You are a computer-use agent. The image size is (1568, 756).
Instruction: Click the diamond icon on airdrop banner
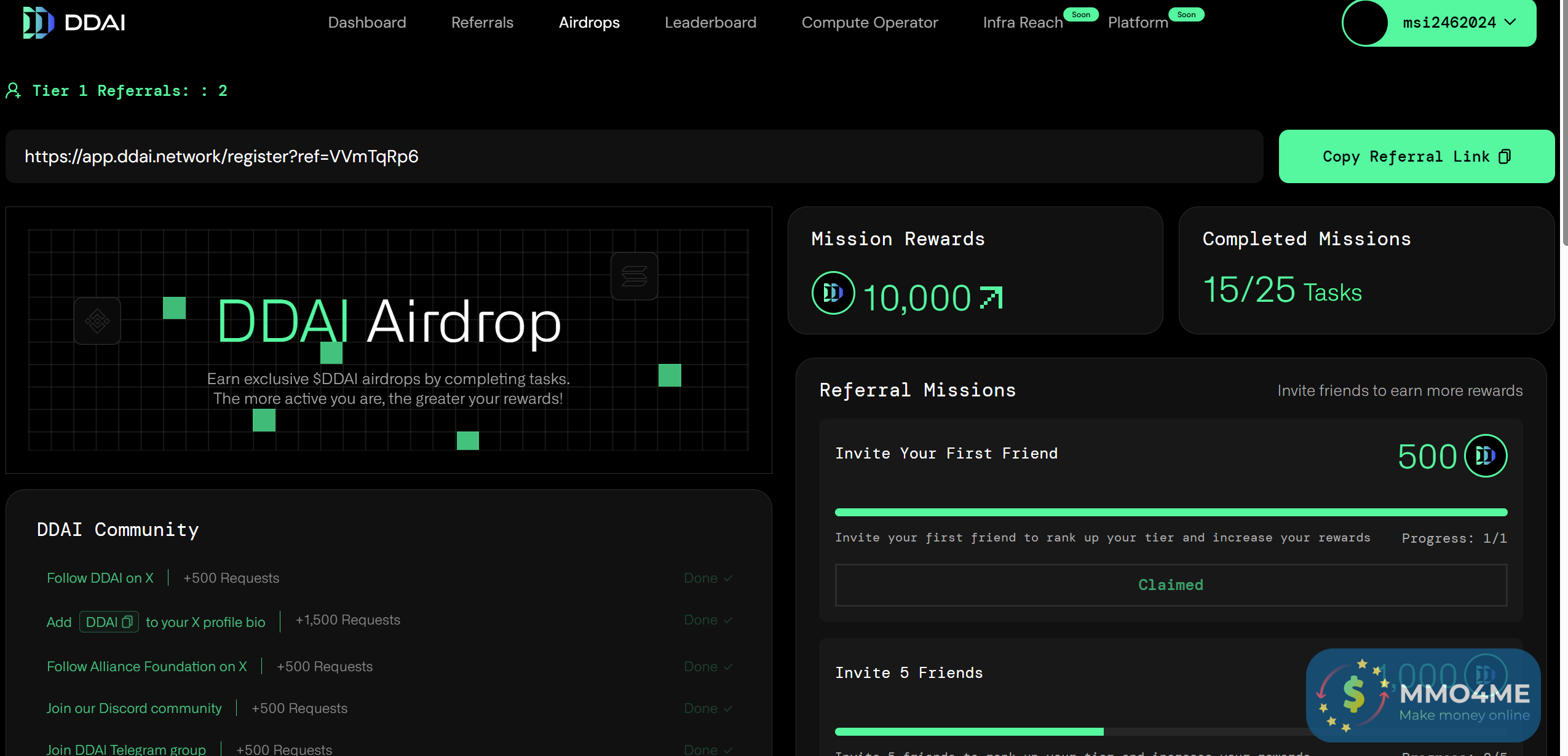[x=97, y=321]
